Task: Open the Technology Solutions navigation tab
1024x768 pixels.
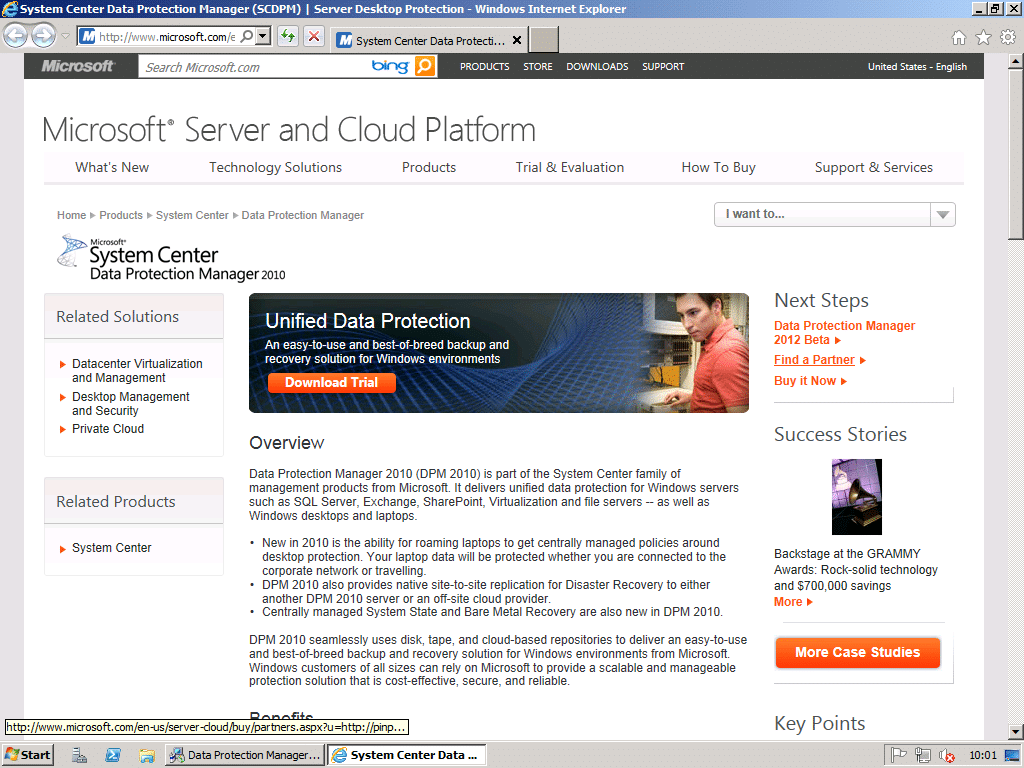Action: pos(275,167)
